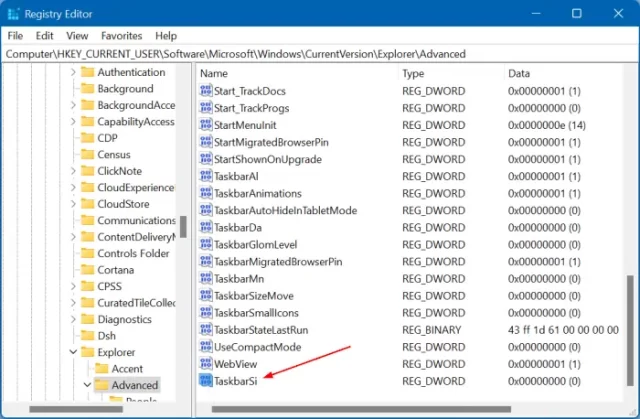The width and height of the screenshot is (640, 419).
Task: Click the Census folder icon
Action: (x=87, y=155)
